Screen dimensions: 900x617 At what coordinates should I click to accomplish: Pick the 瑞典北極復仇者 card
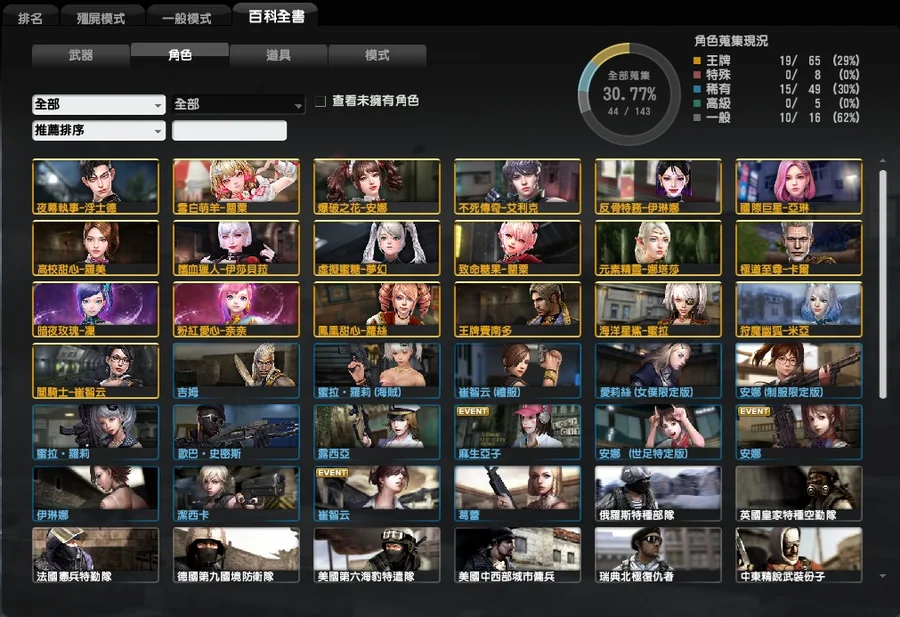click(658, 555)
